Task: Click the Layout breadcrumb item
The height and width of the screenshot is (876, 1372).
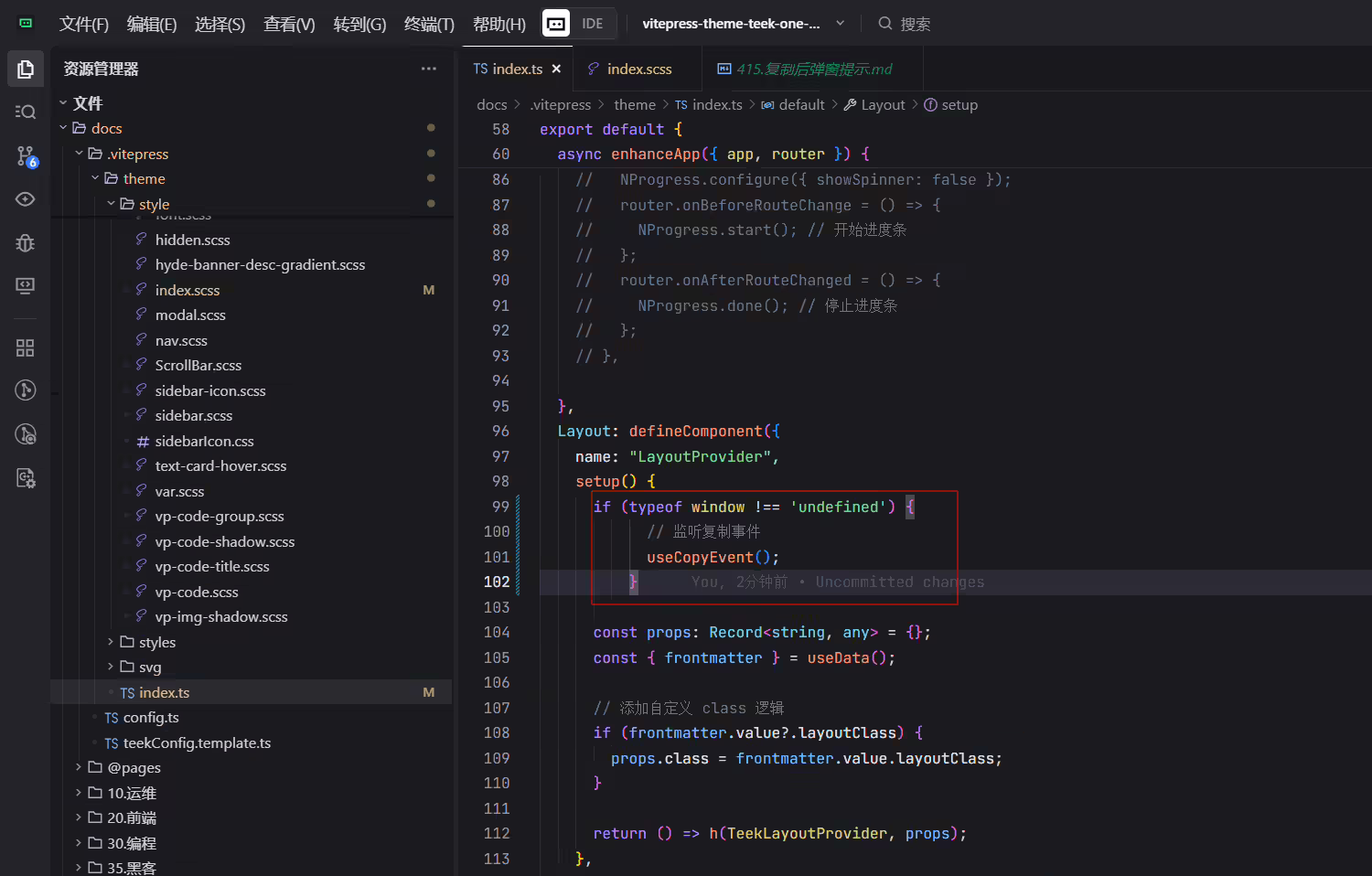Action: [883, 105]
